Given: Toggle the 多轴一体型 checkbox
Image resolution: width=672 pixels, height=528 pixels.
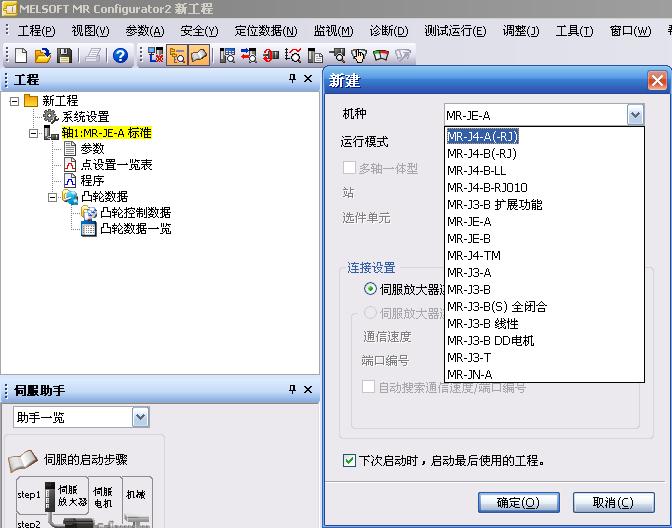Looking at the screenshot, I should tap(349, 168).
